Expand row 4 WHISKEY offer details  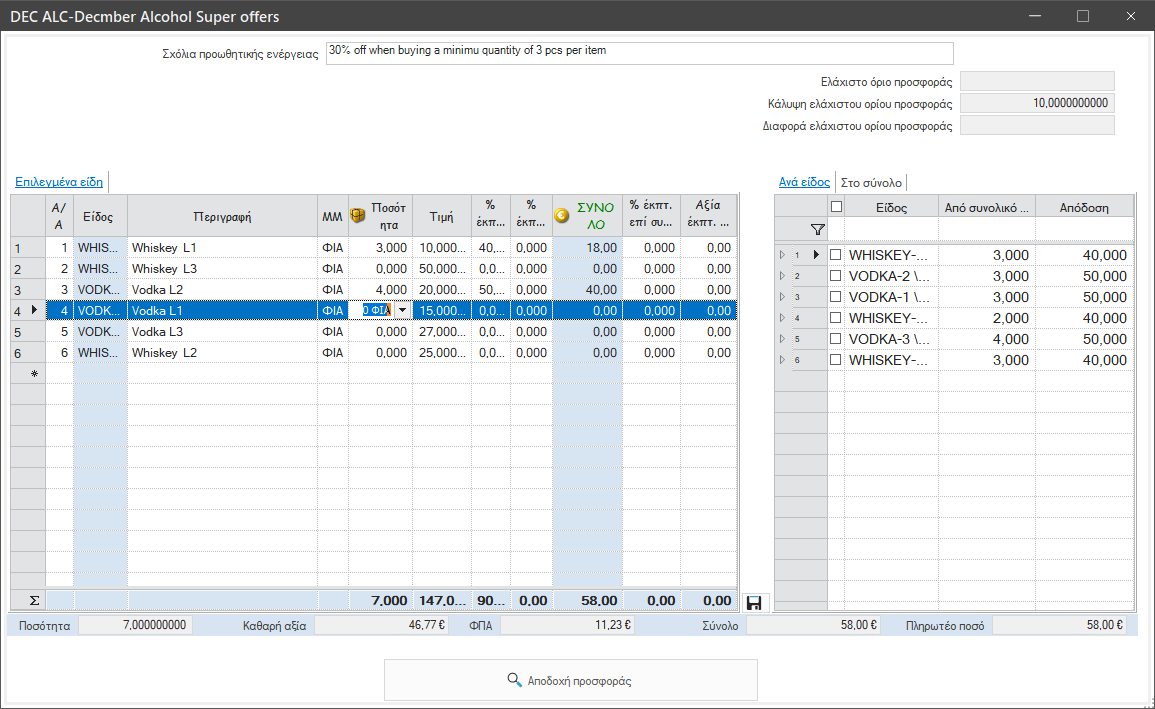point(782,318)
